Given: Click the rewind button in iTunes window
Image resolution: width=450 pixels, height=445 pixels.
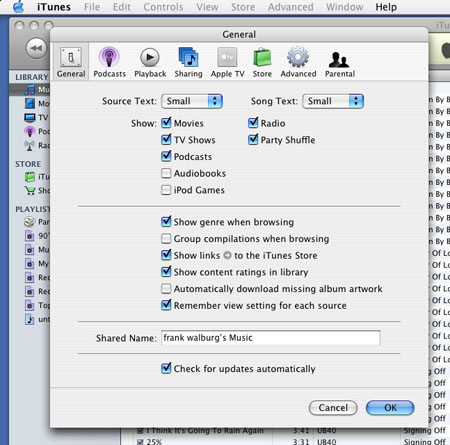Looking at the screenshot, I should coord(36,49).
